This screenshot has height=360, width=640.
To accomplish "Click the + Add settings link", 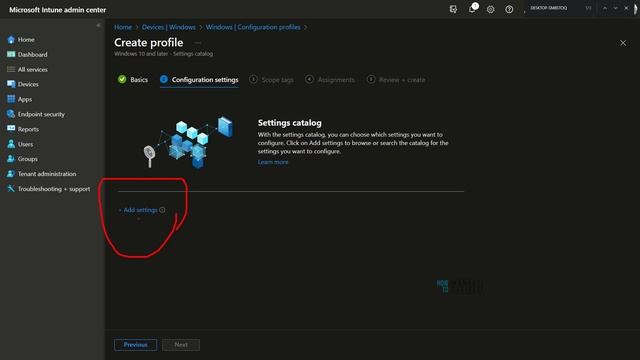I will click(138, 210).
